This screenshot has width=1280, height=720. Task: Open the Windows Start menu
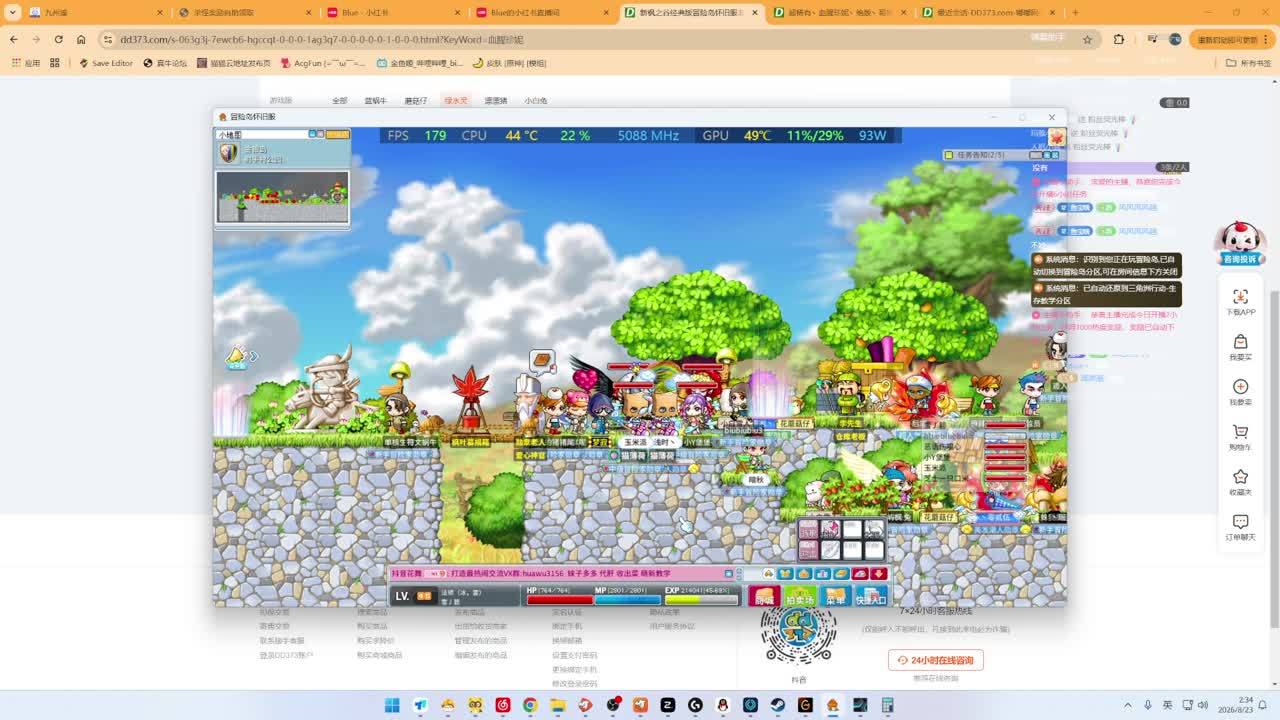pyautogui.click(x=392, y=705)
